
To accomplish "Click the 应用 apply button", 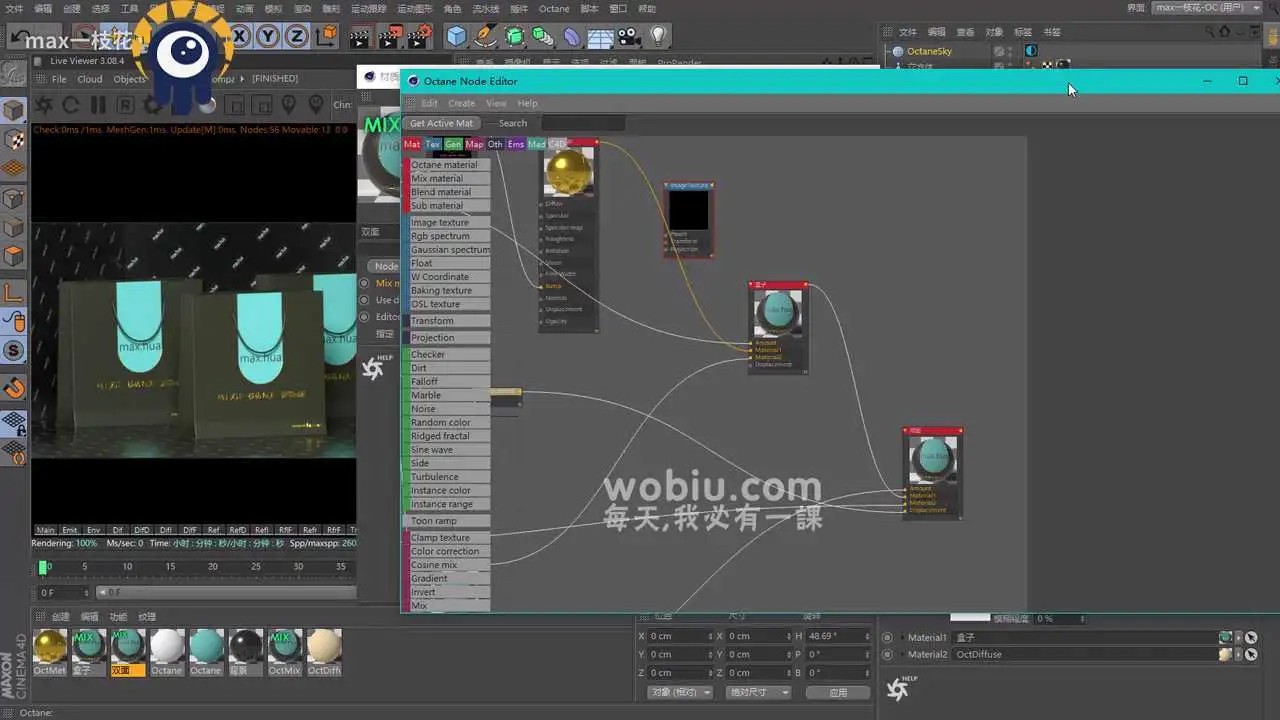I will pyautogui.click(x=838, y=692).
